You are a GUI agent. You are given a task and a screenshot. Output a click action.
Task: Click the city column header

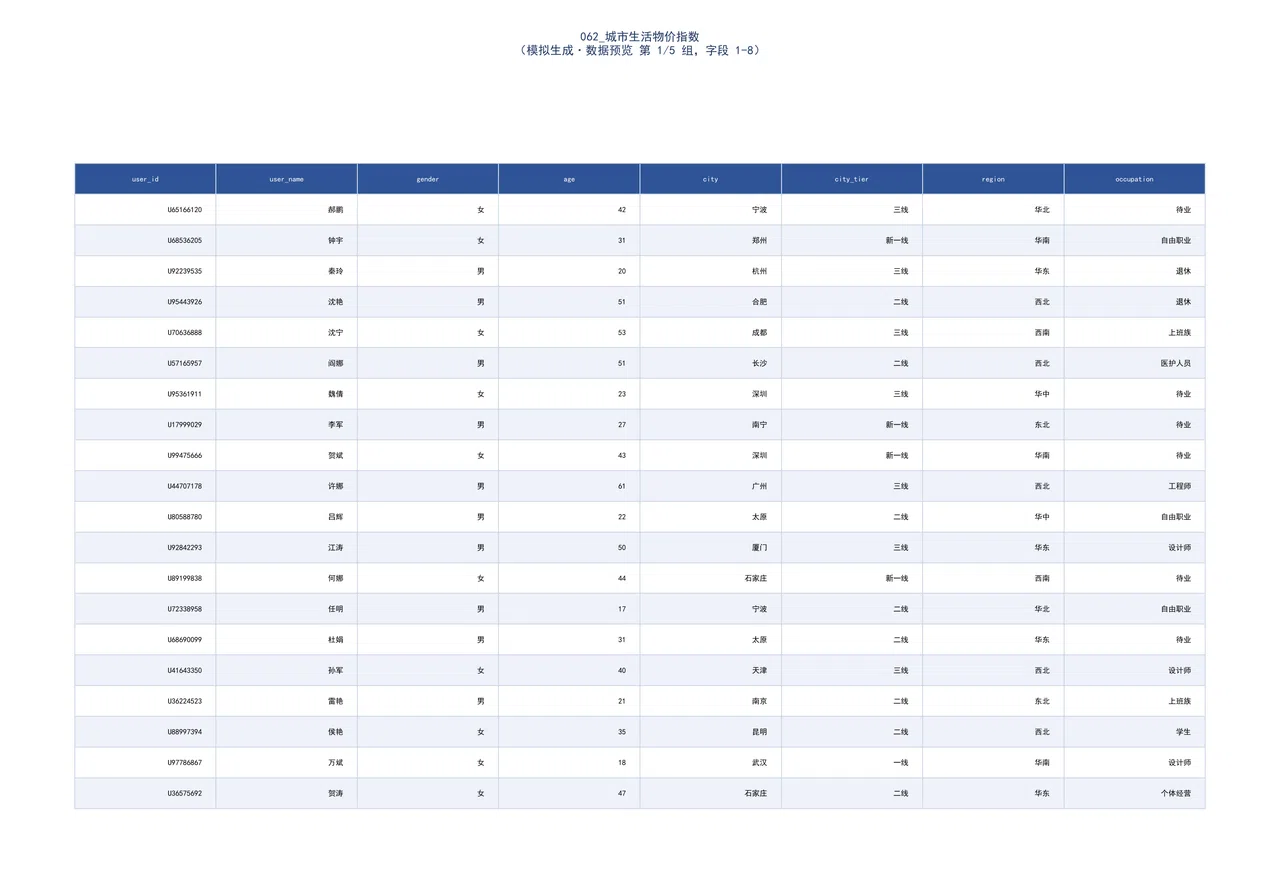(x=711, y=179)
